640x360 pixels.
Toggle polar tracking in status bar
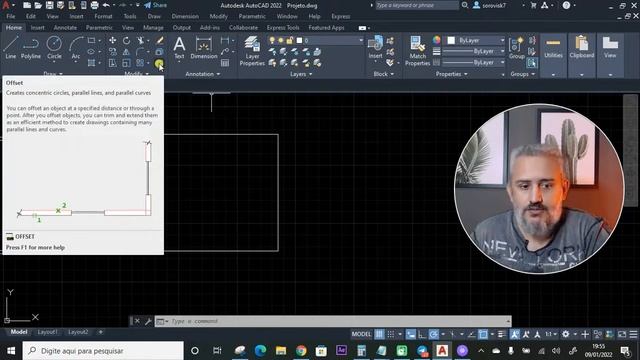pyautogui.click(x=434, y=334)
